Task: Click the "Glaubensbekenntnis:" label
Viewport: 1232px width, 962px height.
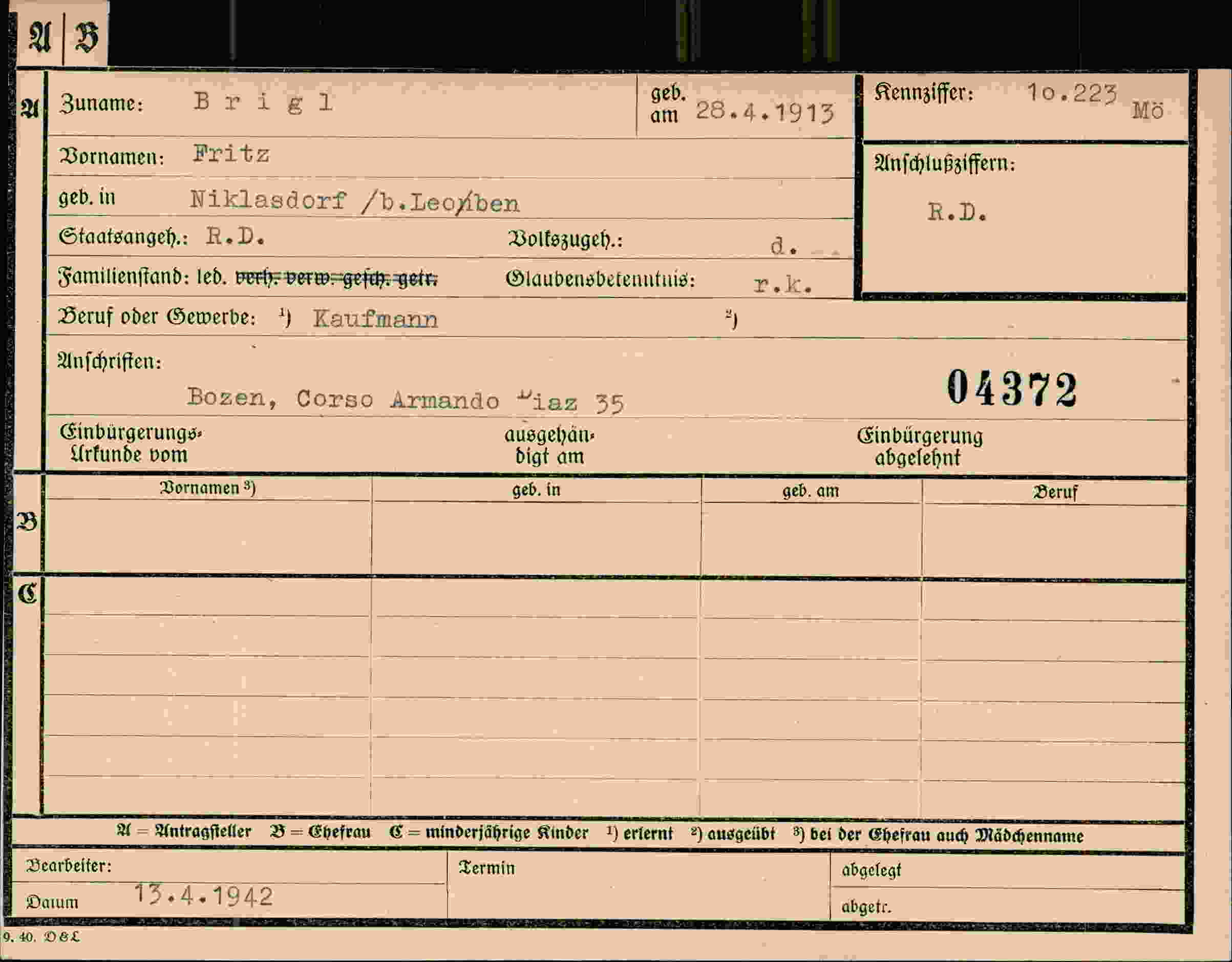Action: click(600, 279)
